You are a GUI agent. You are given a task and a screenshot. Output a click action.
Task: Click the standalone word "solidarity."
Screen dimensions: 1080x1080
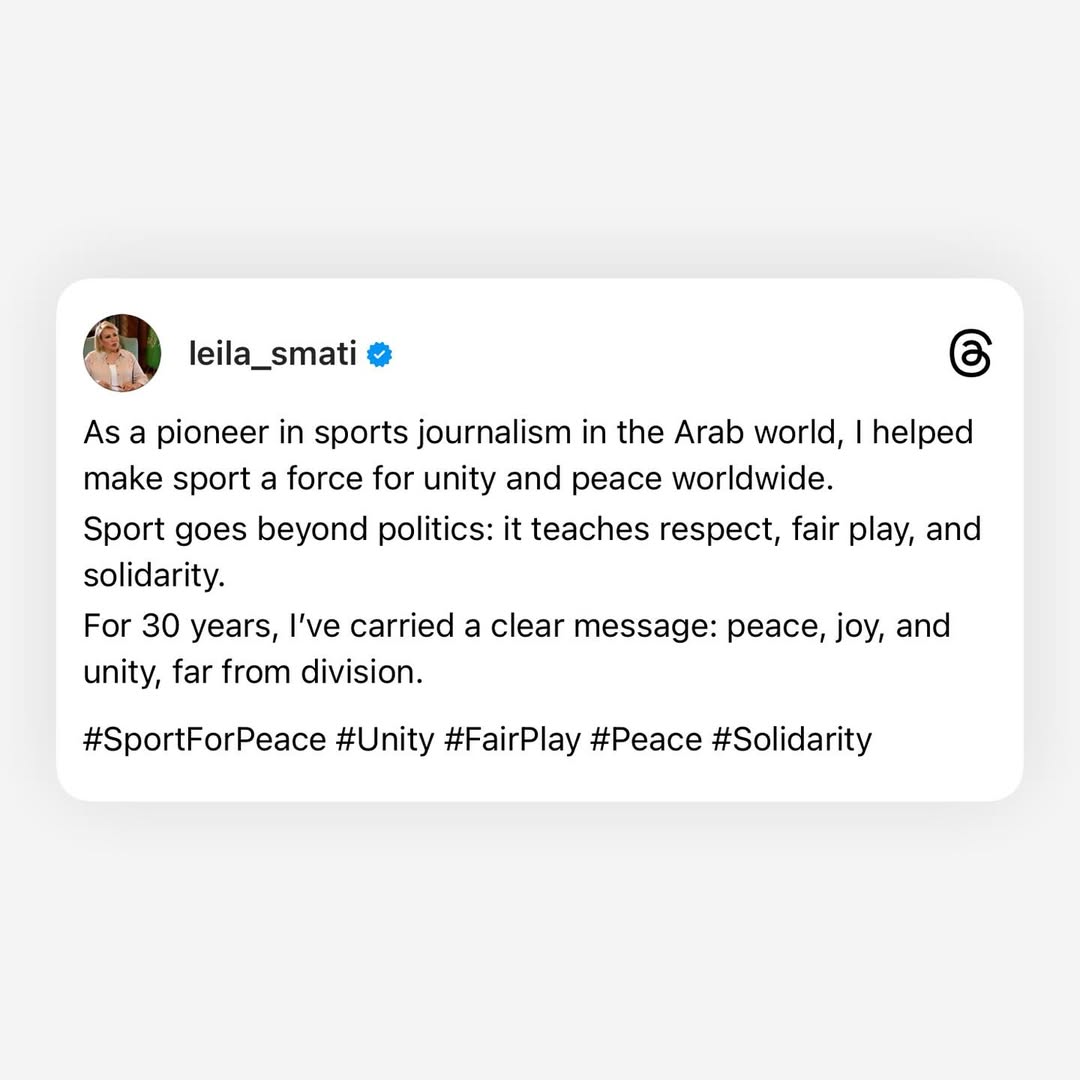154,575
